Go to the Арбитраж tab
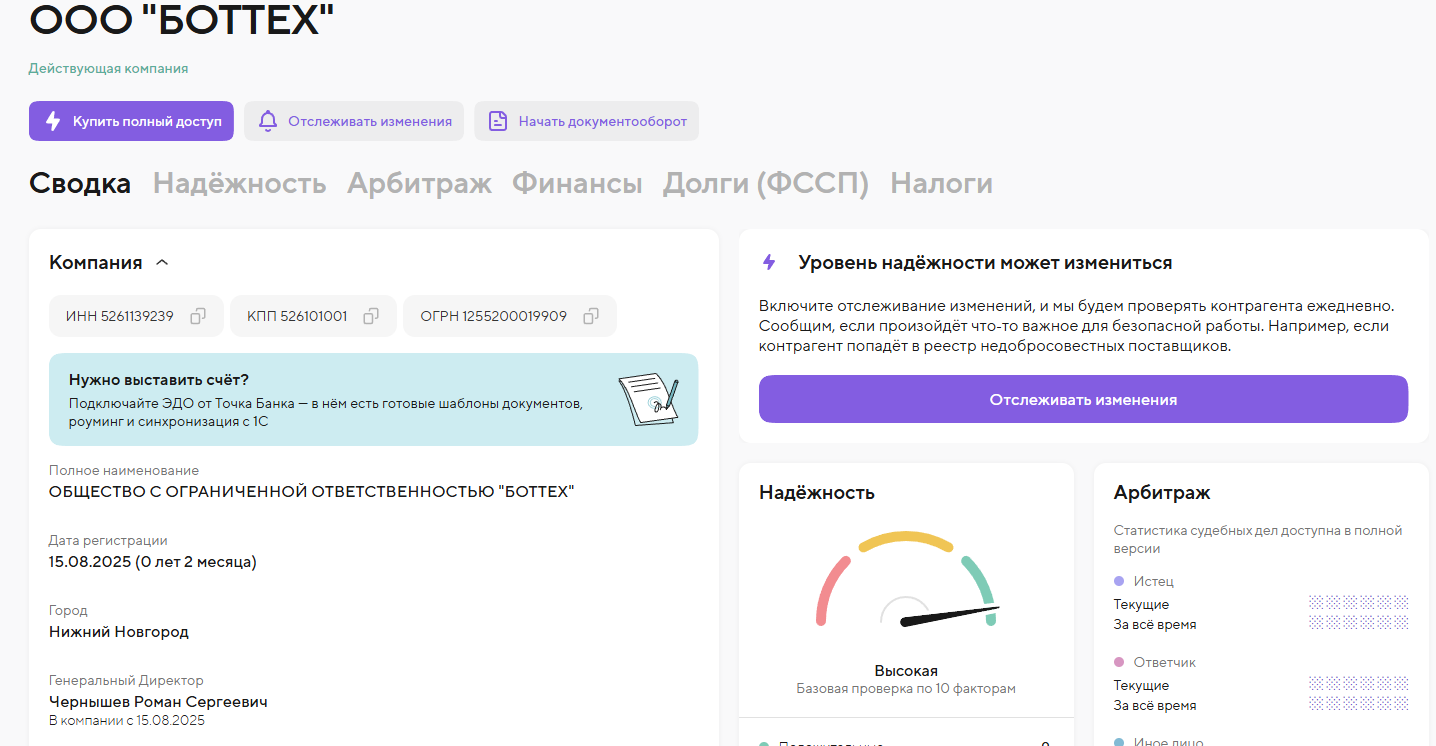The image size is (1436, 746). coord(419,184)
